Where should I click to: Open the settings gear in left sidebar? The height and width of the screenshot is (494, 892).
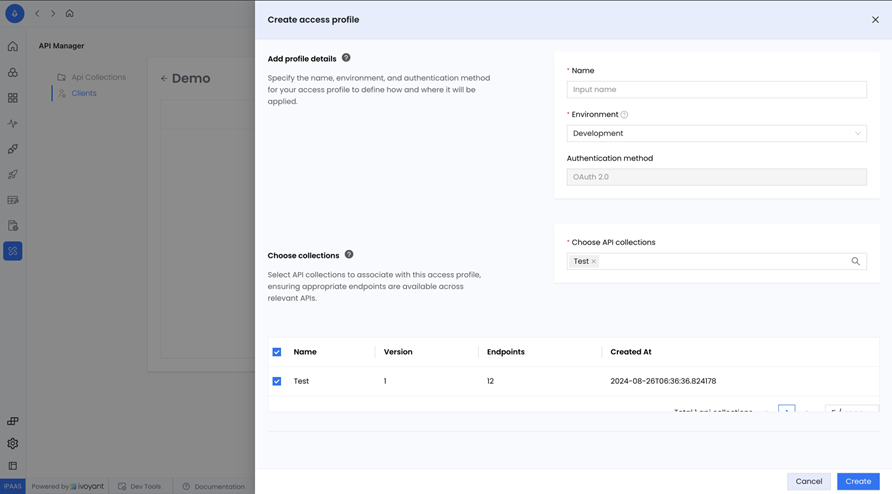(13, 443)
